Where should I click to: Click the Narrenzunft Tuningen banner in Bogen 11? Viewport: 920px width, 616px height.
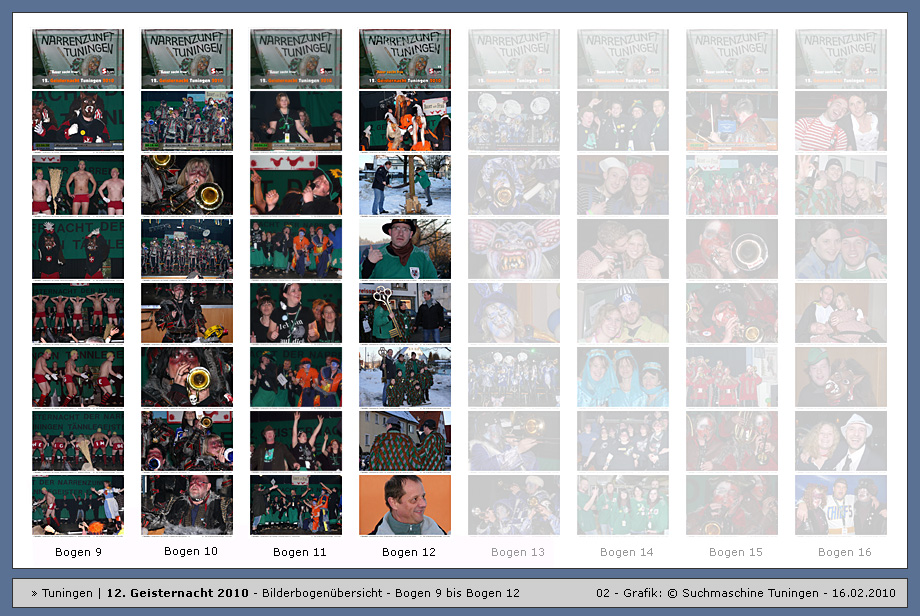click(296, 58)
